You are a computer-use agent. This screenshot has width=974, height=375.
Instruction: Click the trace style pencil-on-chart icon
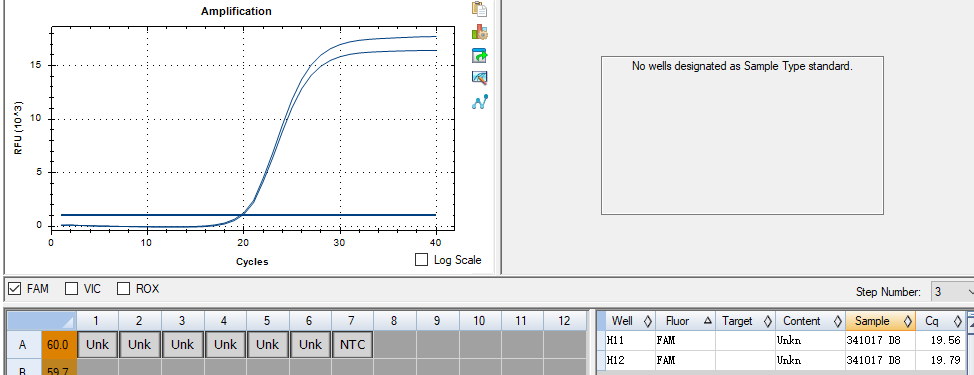(480, 78)
